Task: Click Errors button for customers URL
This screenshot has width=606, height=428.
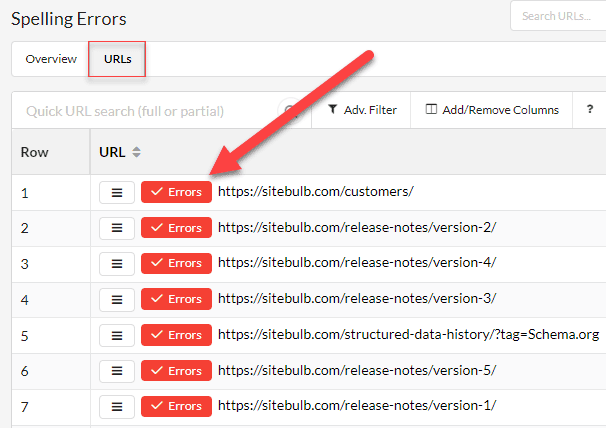Action: tap(176, 192)
